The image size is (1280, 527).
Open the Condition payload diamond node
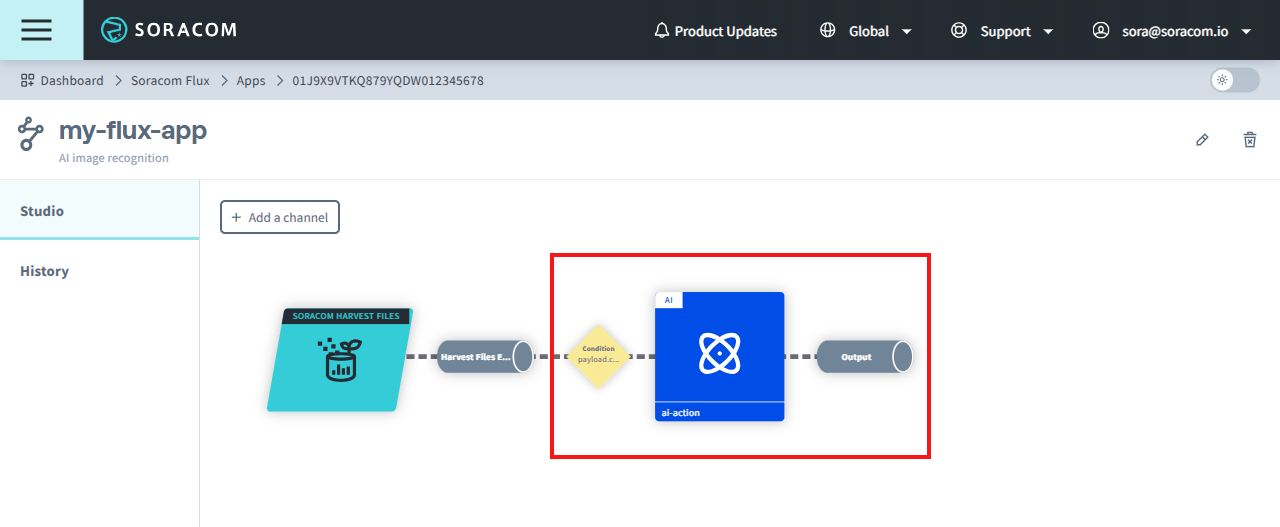[598, 355]
